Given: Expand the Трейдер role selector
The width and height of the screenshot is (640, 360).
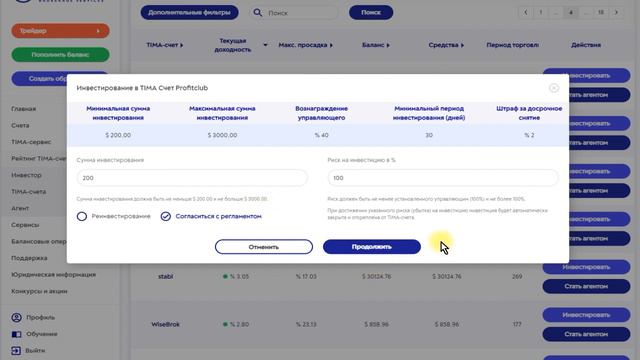Looking at the screenshot, I should tap(60, 31).
